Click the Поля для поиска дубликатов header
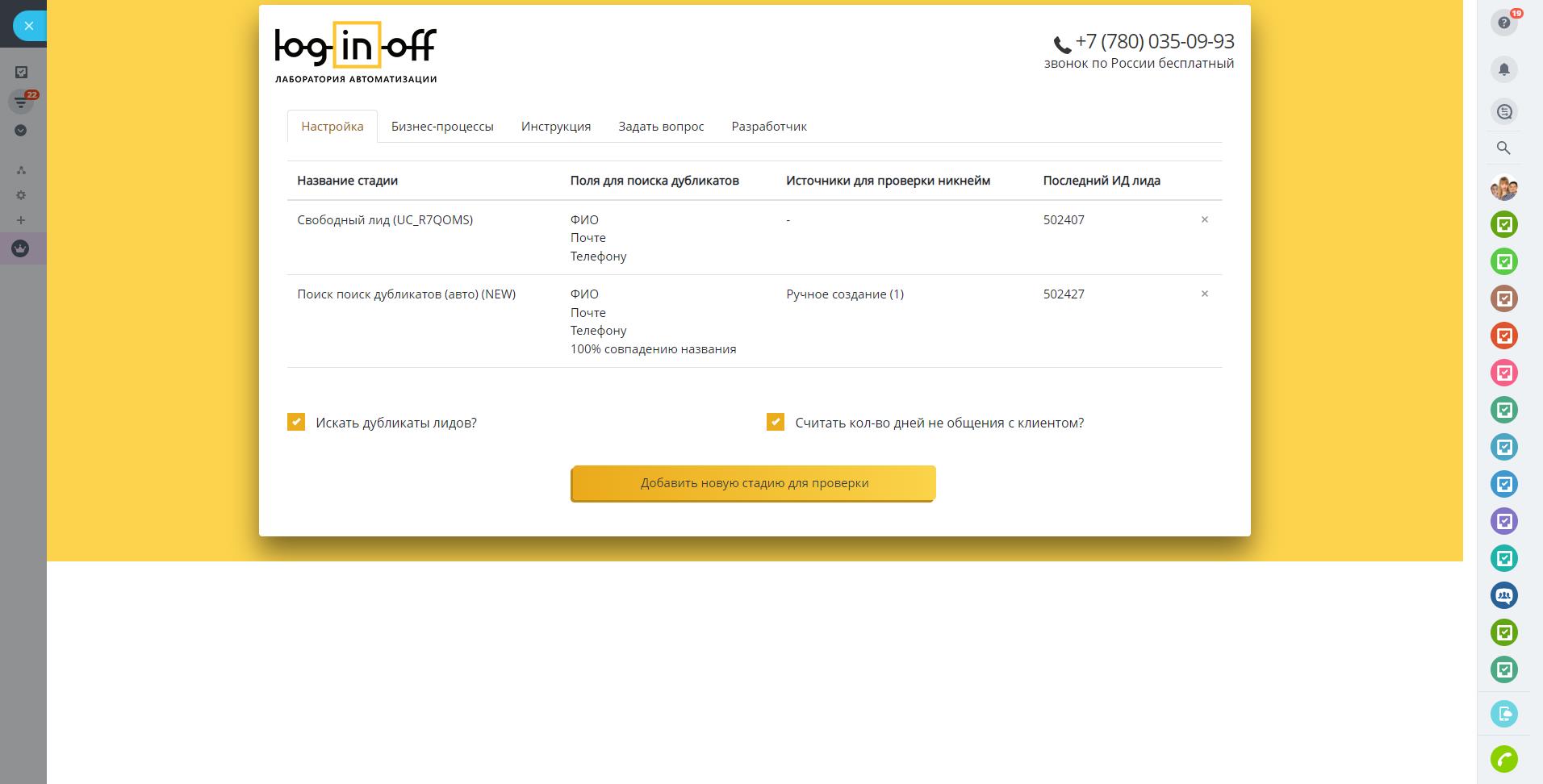1543x784 pixels. pyautogui.click(x=654, y=181)
